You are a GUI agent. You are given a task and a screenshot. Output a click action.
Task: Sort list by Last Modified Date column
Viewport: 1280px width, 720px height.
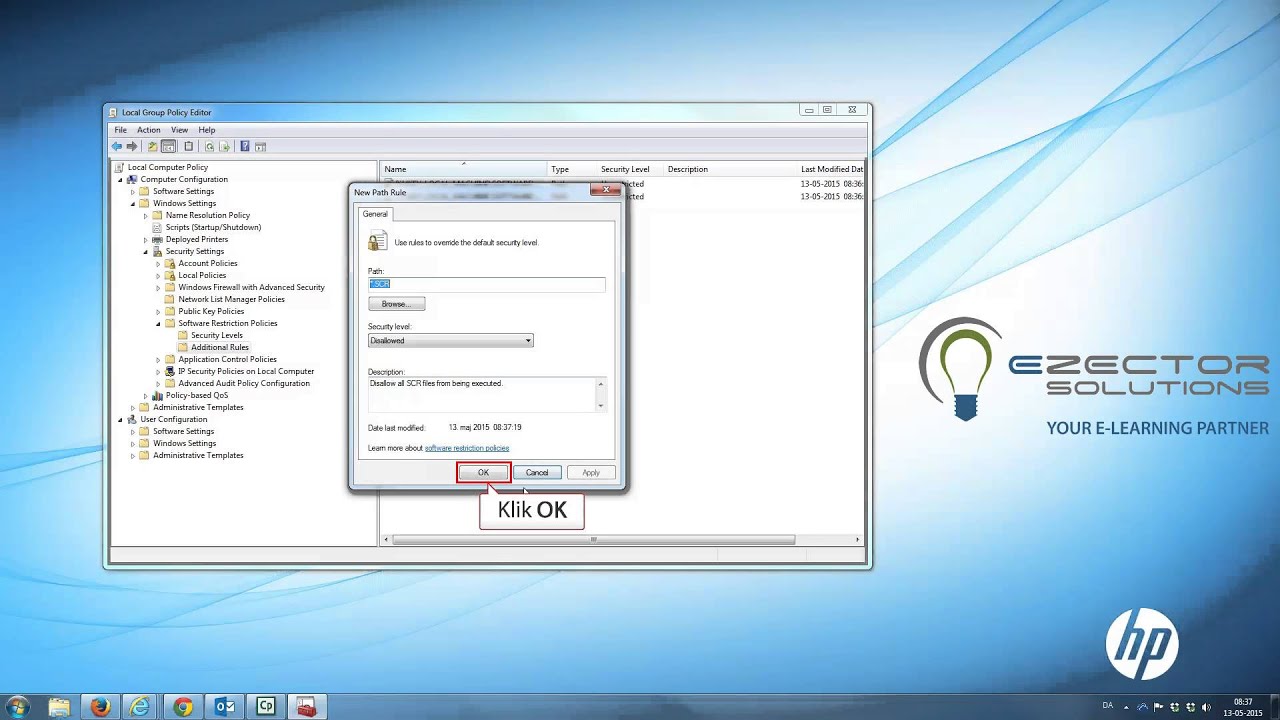[x=831, y=169]
